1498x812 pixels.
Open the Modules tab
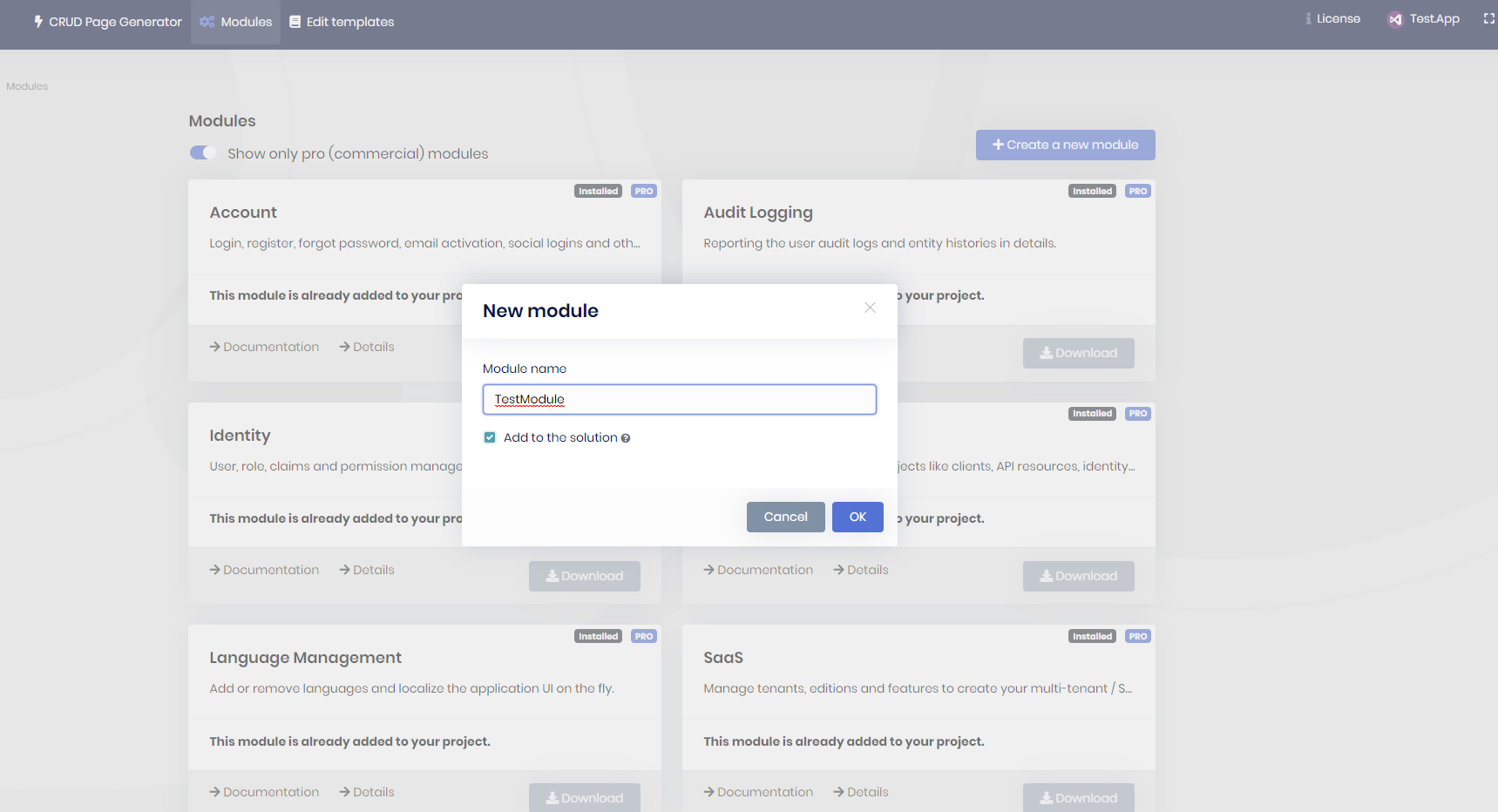pos(236,22)
